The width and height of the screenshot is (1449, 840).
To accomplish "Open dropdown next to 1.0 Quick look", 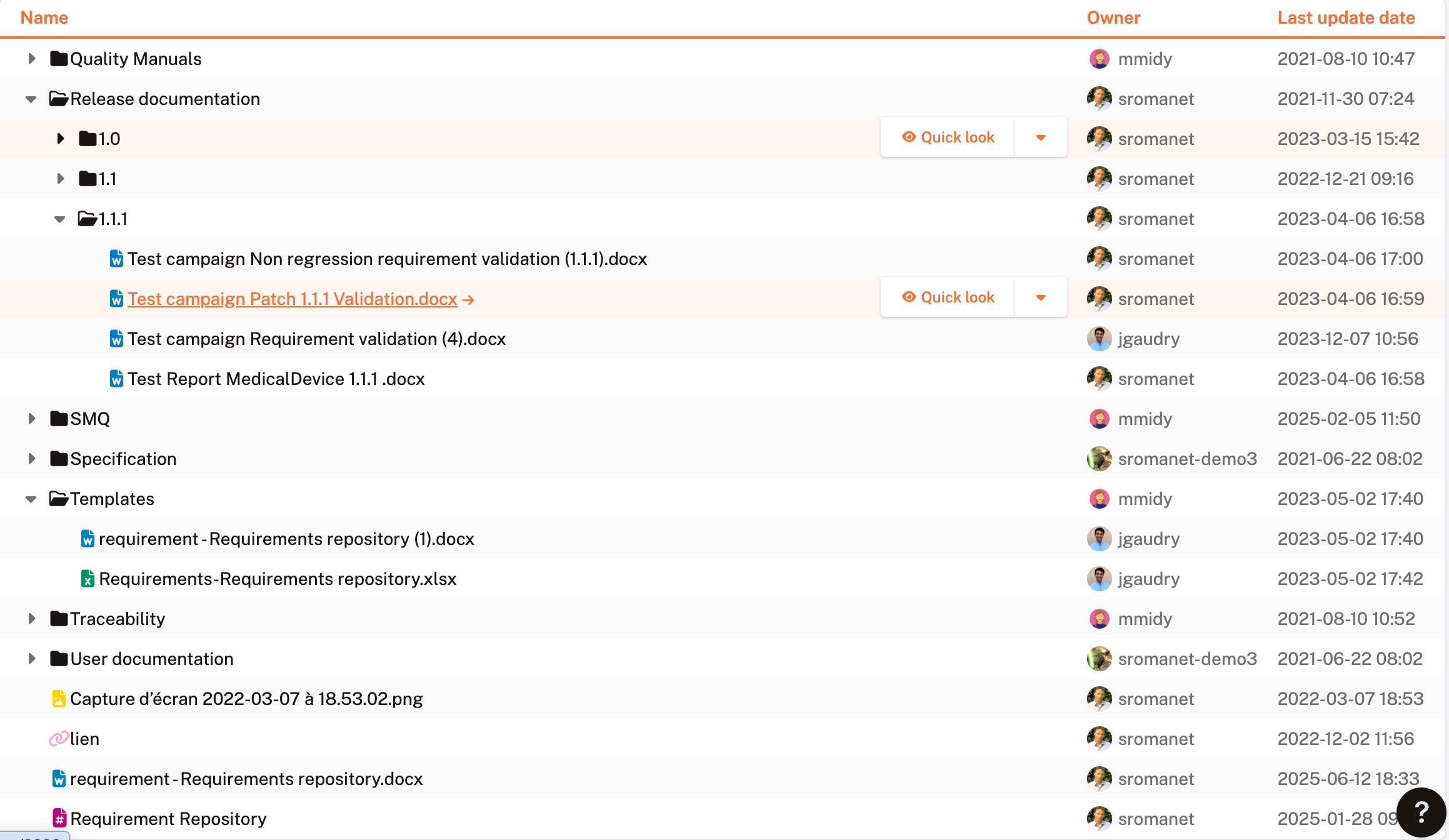I will pyautogui.click(x=1041, y=137).
